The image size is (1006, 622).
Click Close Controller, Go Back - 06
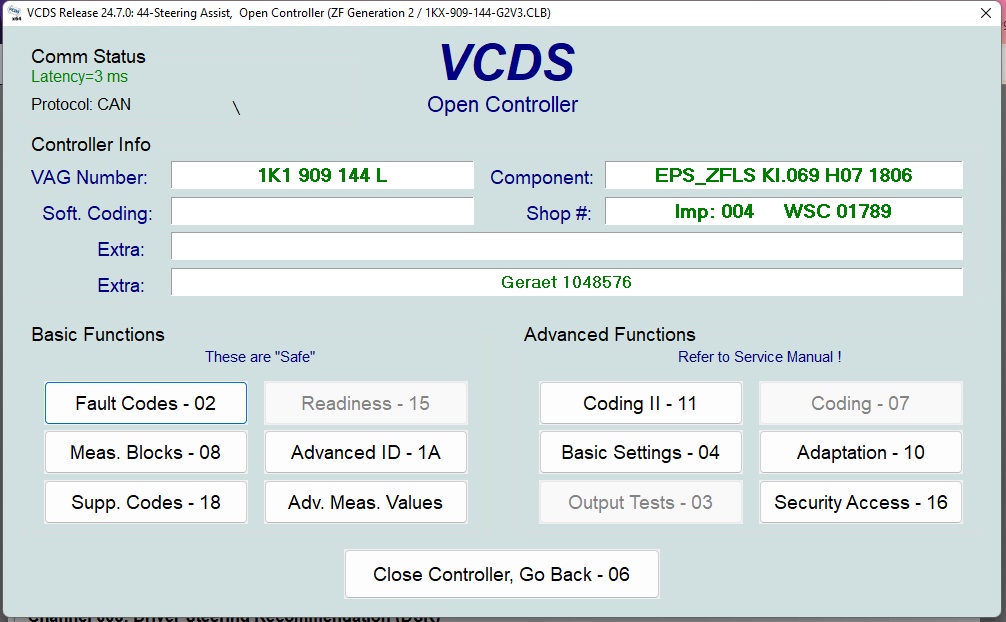502,574
